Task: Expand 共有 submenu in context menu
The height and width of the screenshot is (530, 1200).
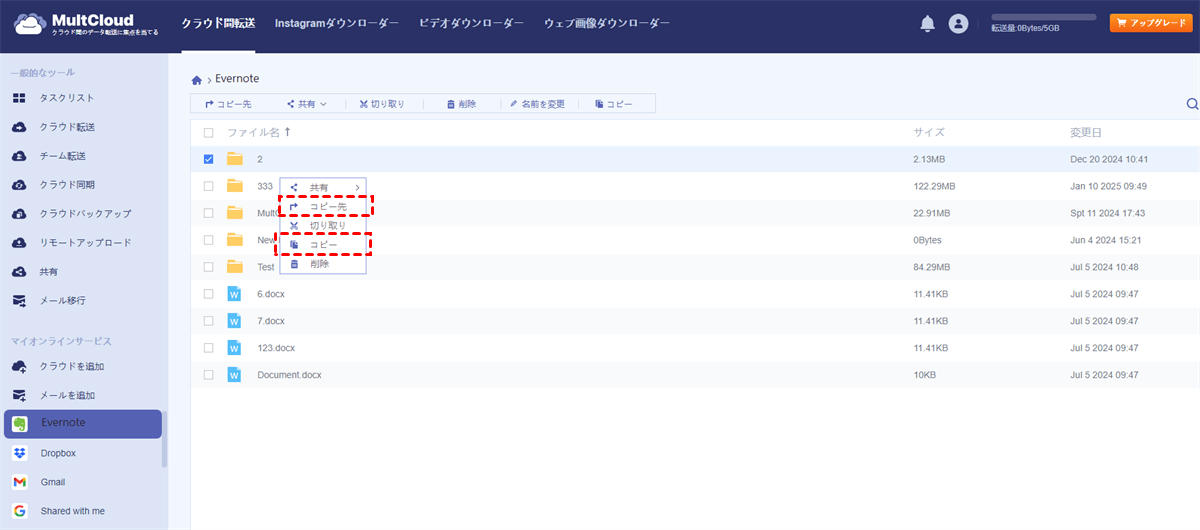Action: (323, 187)
